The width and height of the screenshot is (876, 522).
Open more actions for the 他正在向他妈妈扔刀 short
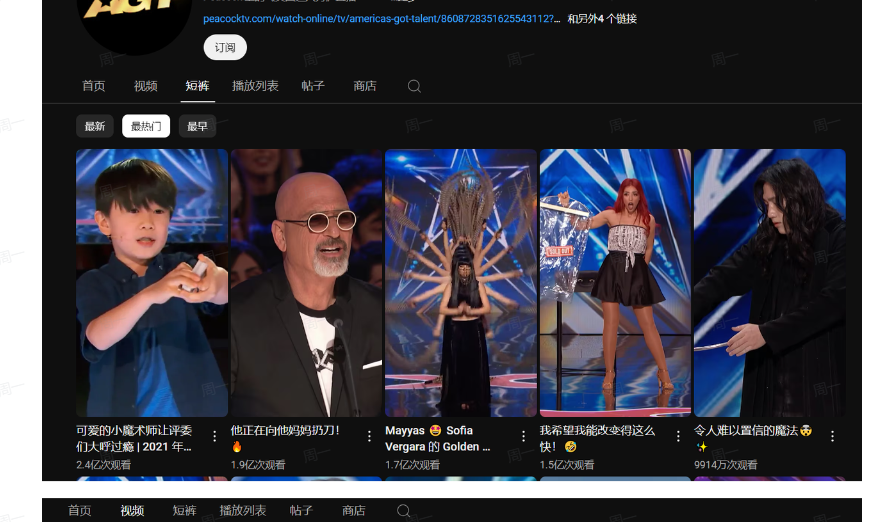click(369, 436)
